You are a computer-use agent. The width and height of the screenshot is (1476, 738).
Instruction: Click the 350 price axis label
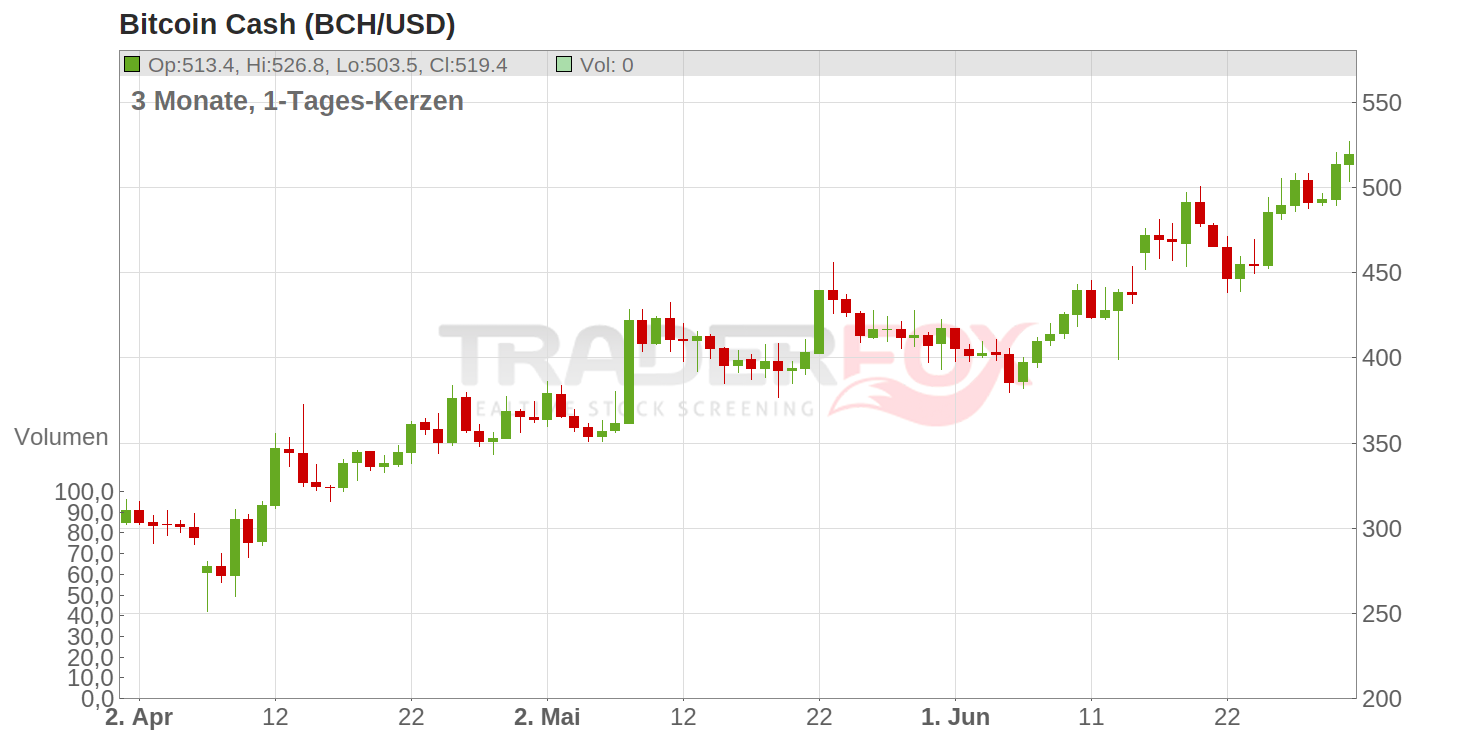1382,443
